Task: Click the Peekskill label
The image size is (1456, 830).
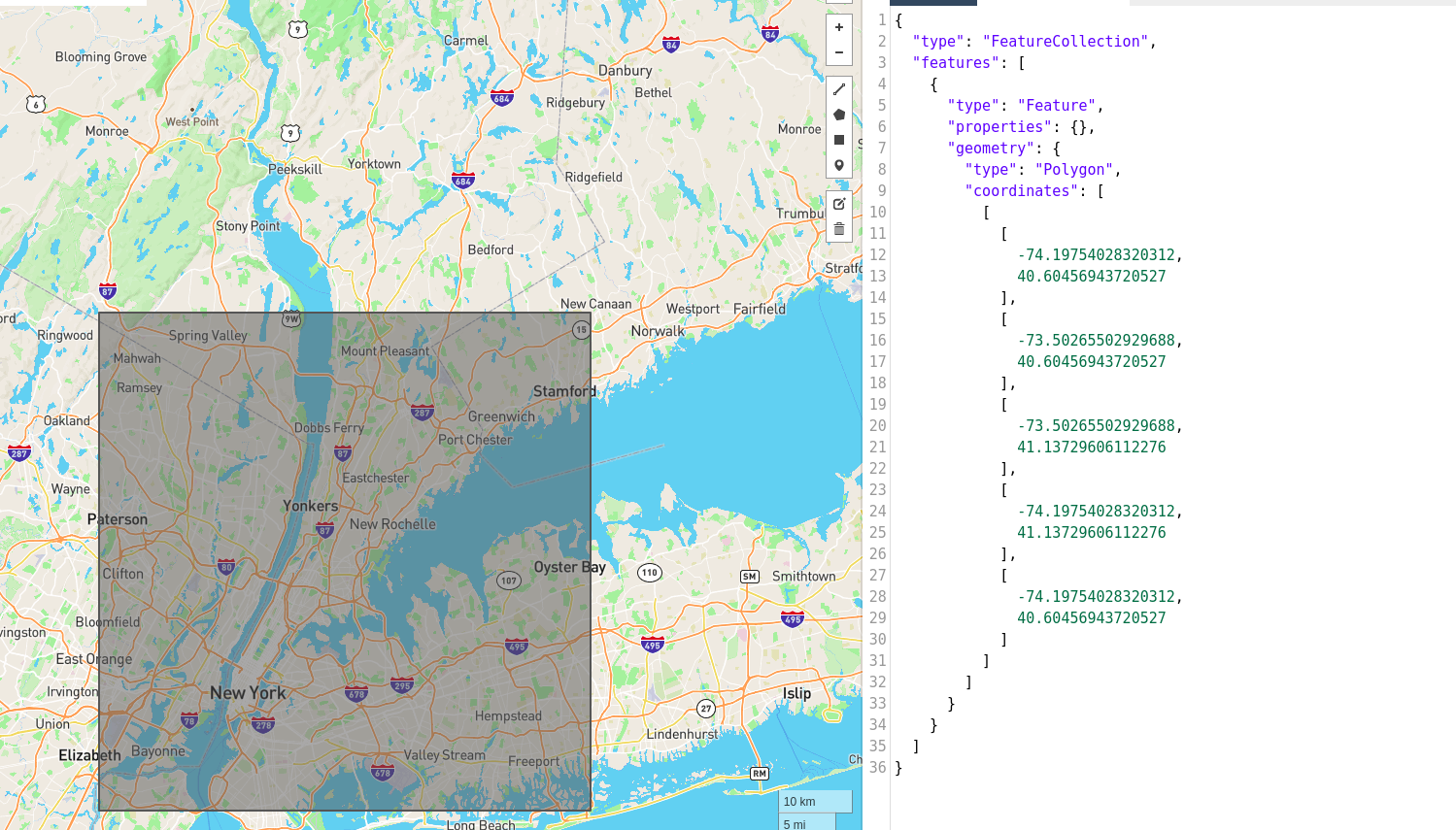Action: coord(295,169)
